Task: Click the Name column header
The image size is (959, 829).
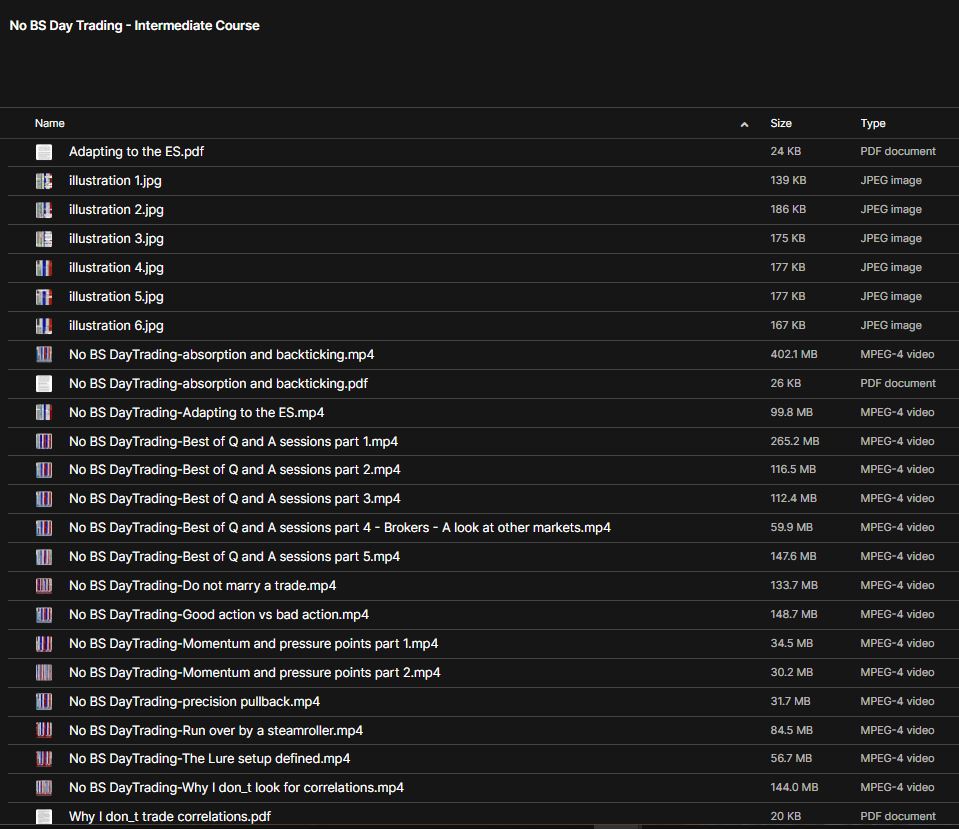Action: tap(50, 123)
